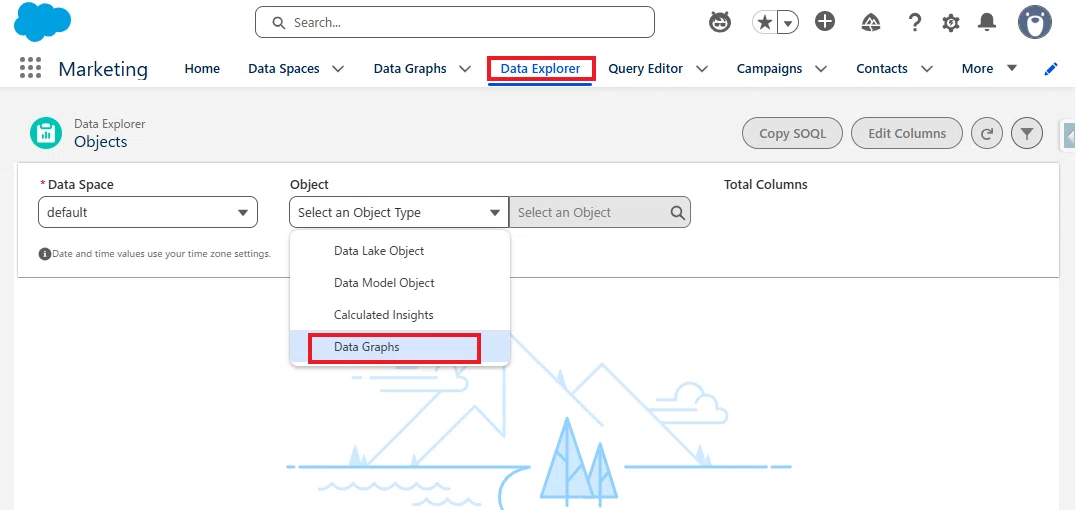Open the Query Editor tab
Viewport: 1076px width, 510px height.
645,69
